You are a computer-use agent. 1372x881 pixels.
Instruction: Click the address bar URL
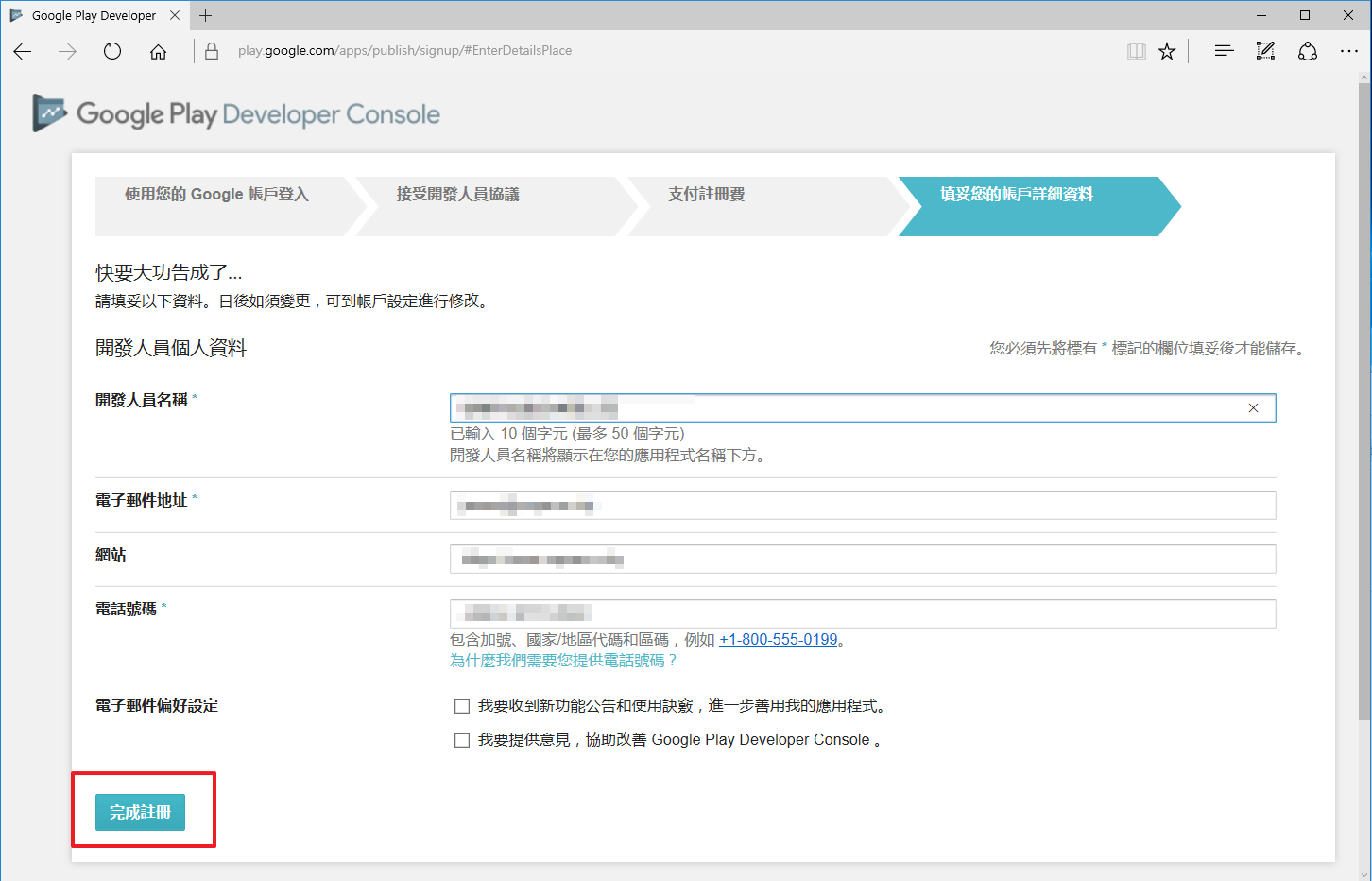404,51
